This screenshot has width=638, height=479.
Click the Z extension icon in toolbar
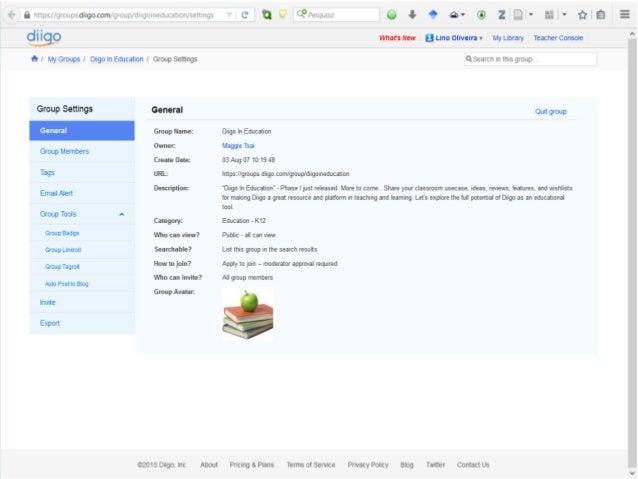pyautogui.click(x=502, y=15)
